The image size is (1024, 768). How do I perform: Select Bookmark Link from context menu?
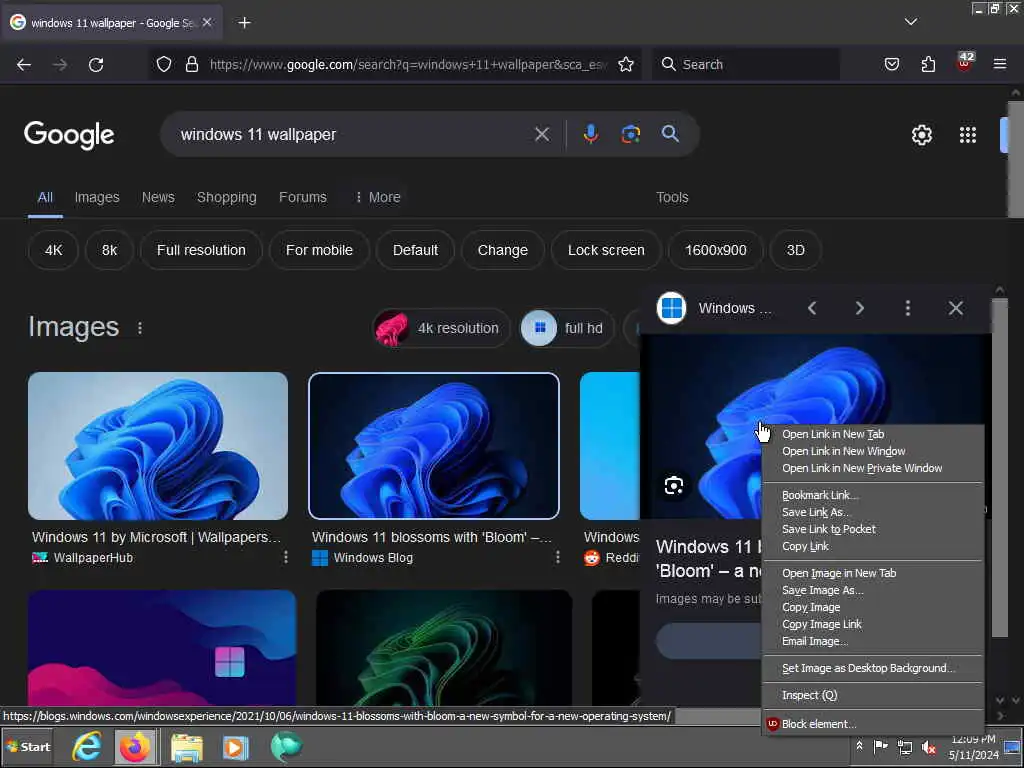873,495
